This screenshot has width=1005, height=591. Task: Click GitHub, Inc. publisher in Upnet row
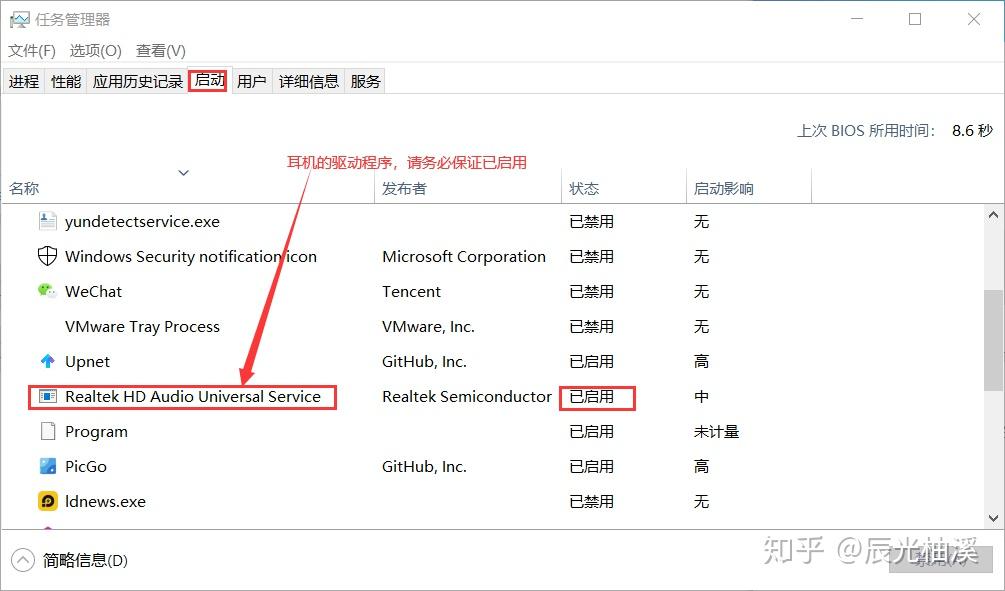[x=424, y=362]
